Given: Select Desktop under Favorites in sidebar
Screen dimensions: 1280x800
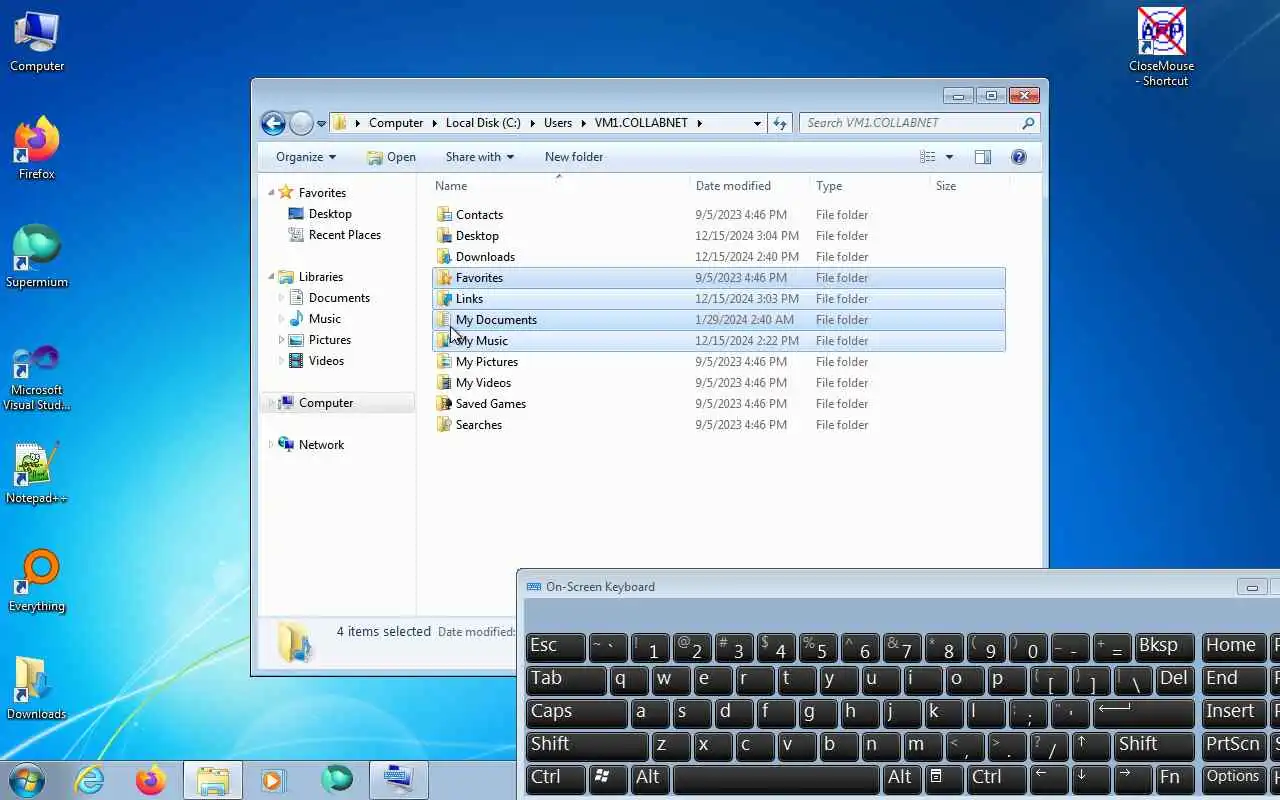Looking at the screenshot, I should pyautogui.click(x=330, y=214).
